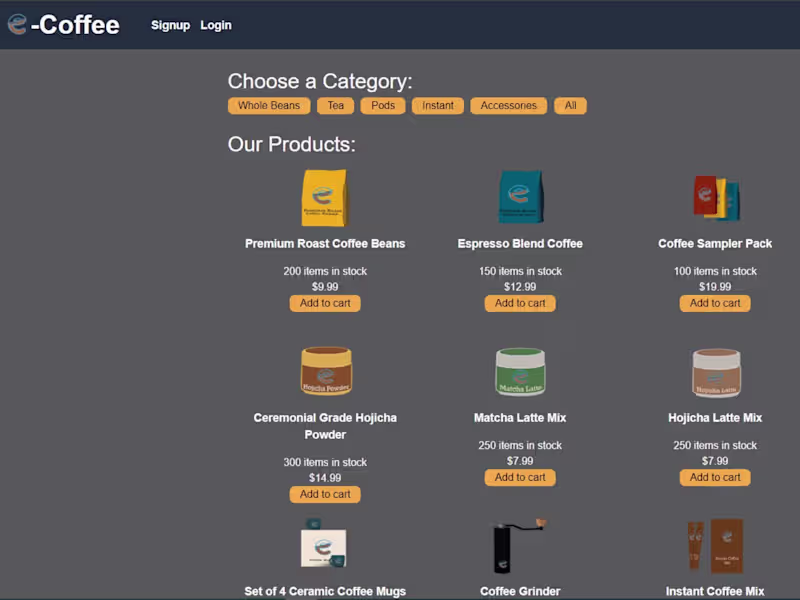Select the Pods category filter
Screen dimensions: 800x600
(383, 106)
